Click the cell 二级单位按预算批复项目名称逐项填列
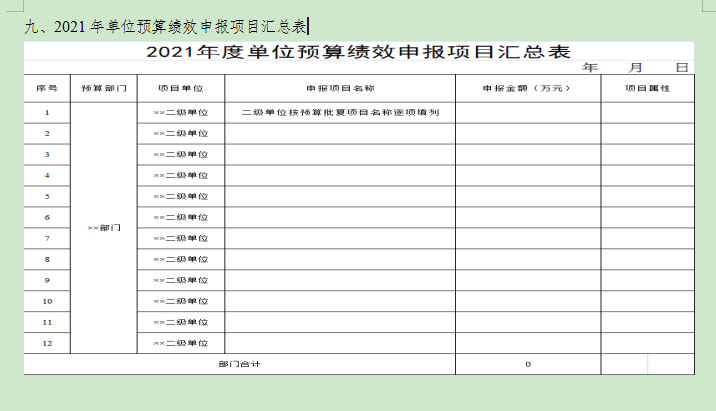 (x=340, y=112)
